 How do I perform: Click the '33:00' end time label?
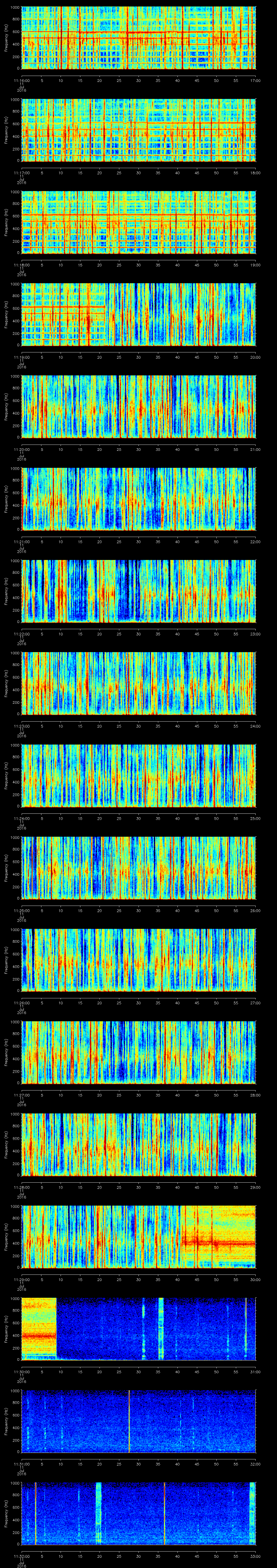[255, 1556]
